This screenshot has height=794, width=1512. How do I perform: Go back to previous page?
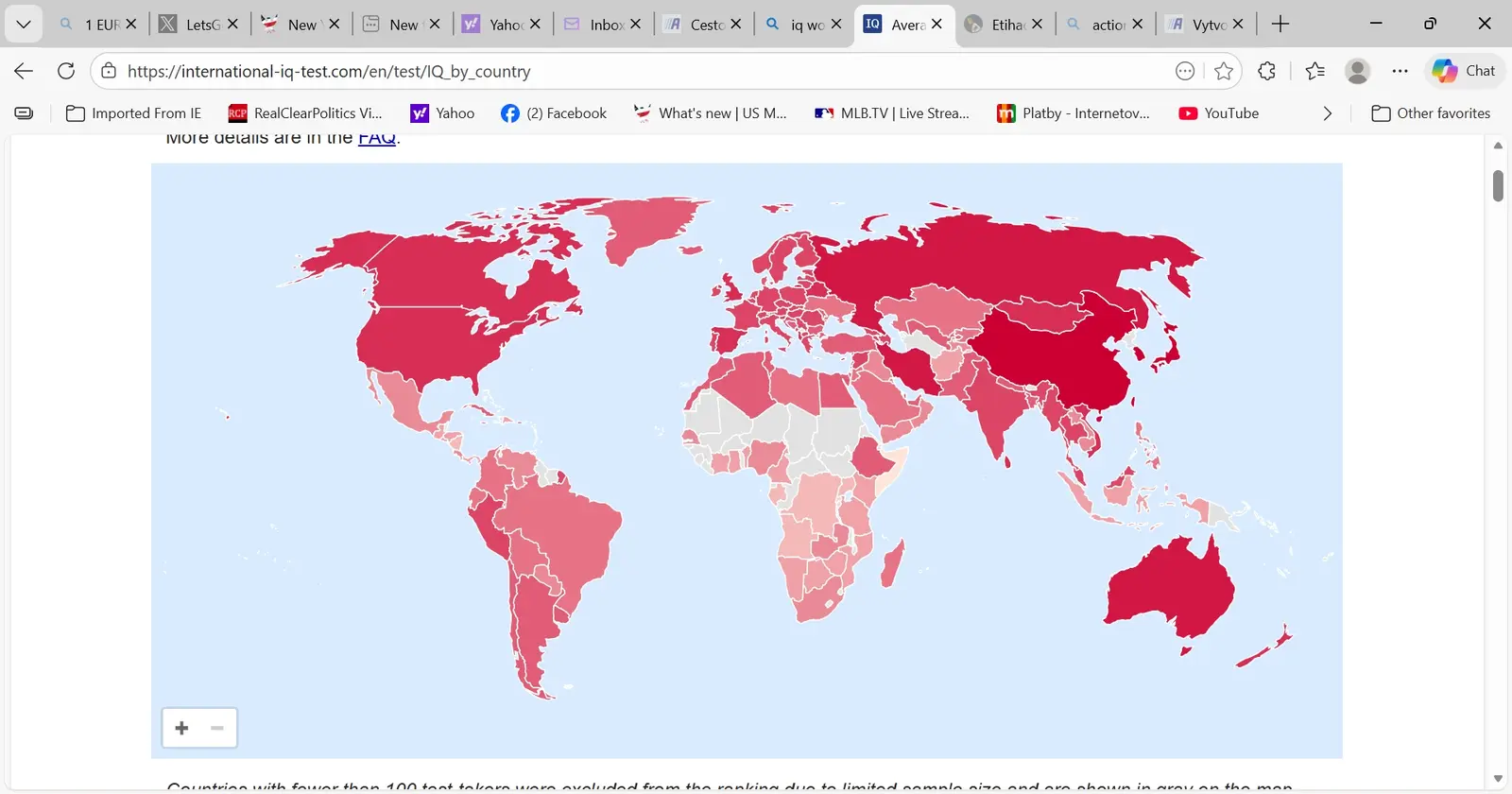coord(24,71)
